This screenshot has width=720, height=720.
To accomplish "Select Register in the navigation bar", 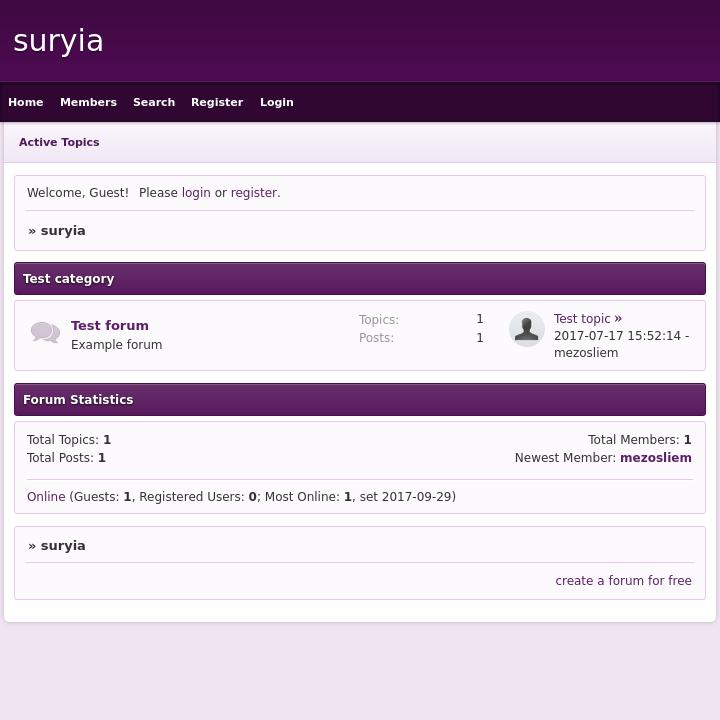I will 217,102.
